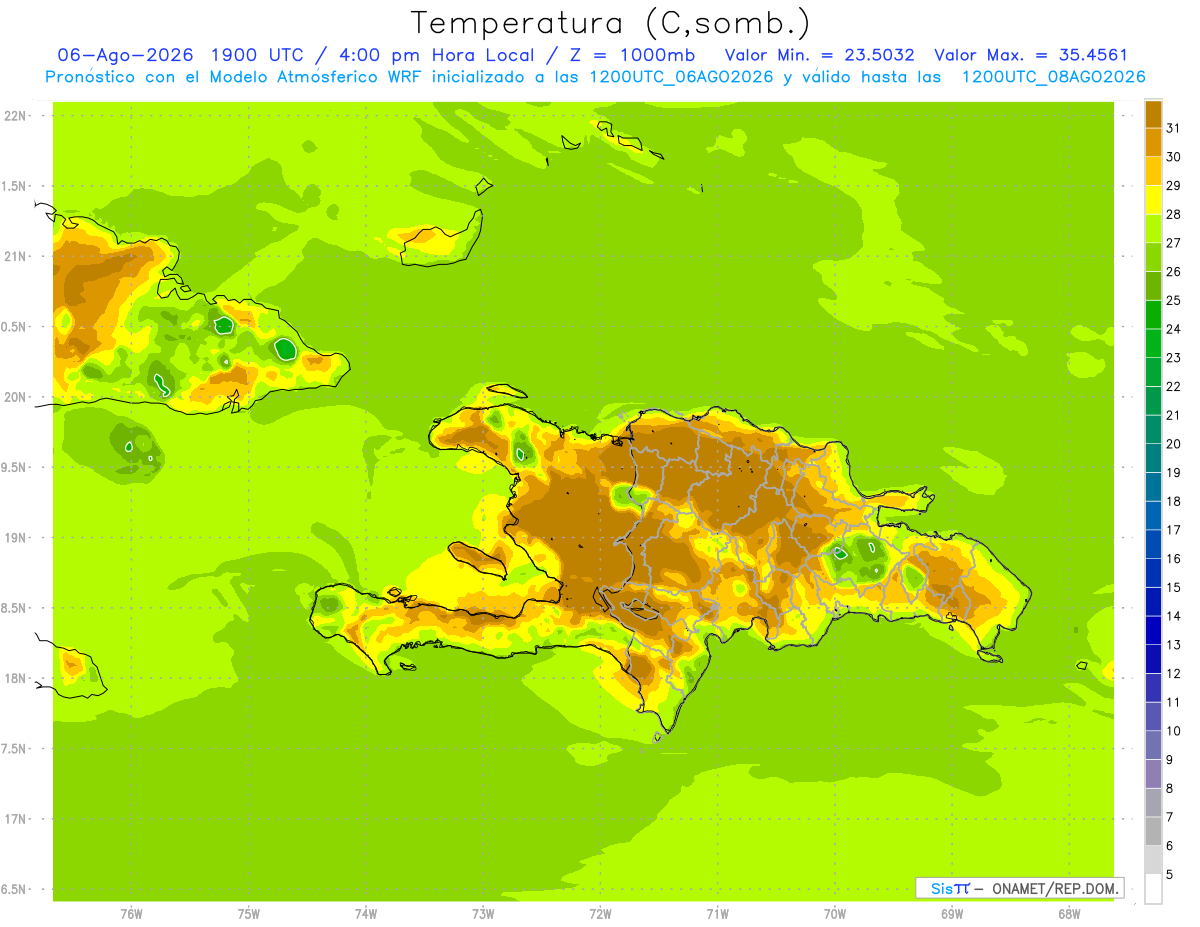
Task: Click the "17N" latitude axis label
Action: pyautogui.click(x=15, y=819)
